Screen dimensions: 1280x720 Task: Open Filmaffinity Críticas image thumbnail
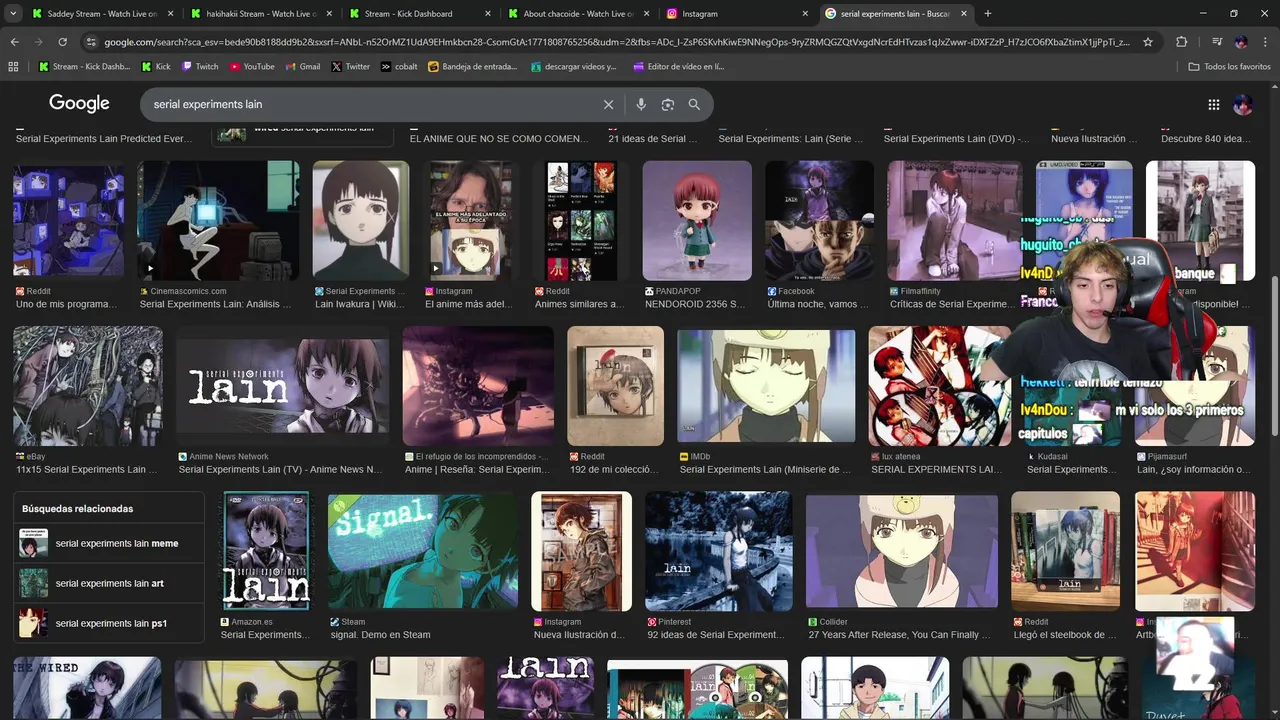[954, 221]
